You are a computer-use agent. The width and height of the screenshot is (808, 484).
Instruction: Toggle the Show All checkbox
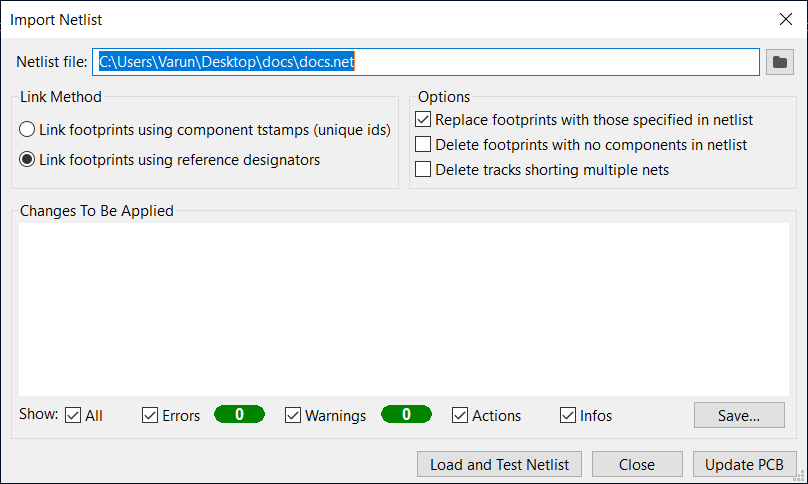tap(73, 415)
